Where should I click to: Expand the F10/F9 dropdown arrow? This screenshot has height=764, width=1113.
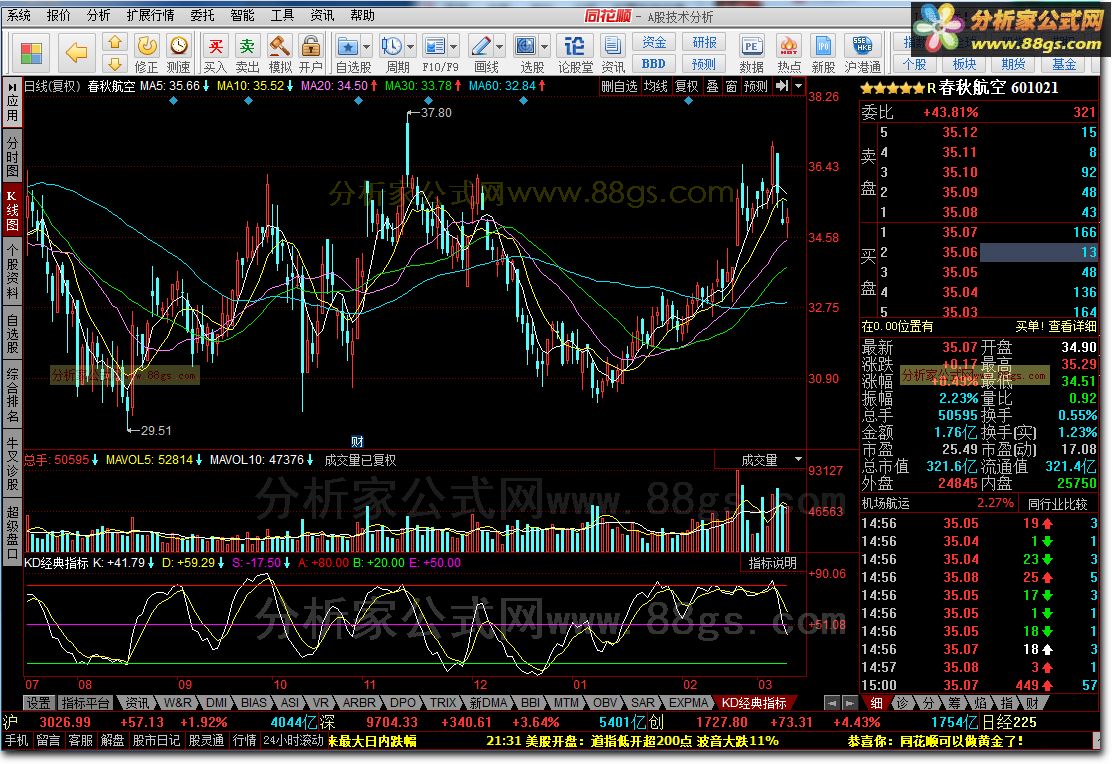pyautogui.click(x=454, y=48)
